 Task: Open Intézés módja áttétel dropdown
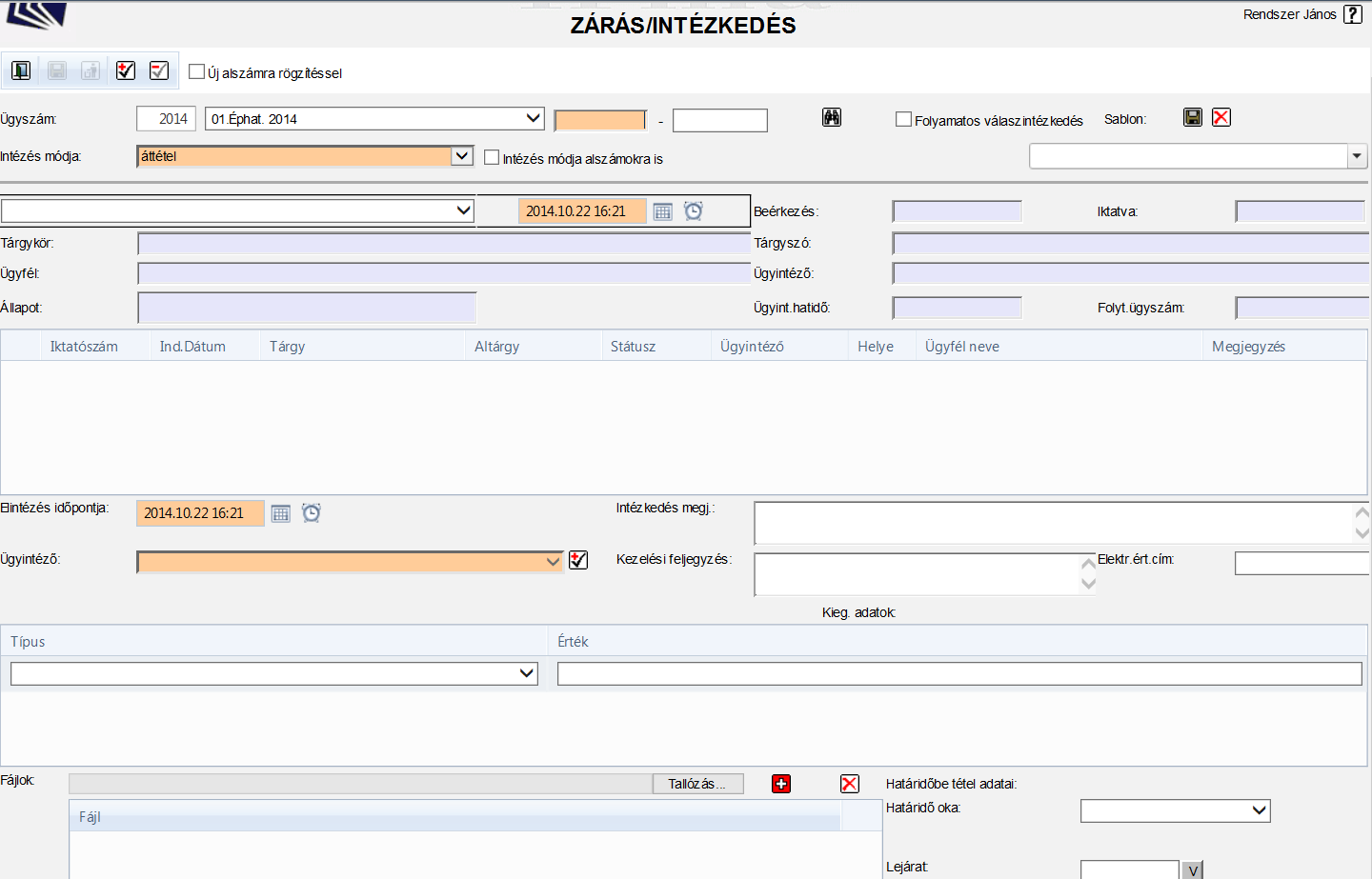click(x=462, y=156)
